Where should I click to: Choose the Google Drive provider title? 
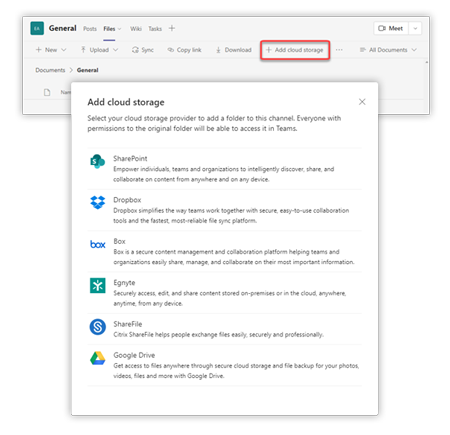tap(134, 355)
